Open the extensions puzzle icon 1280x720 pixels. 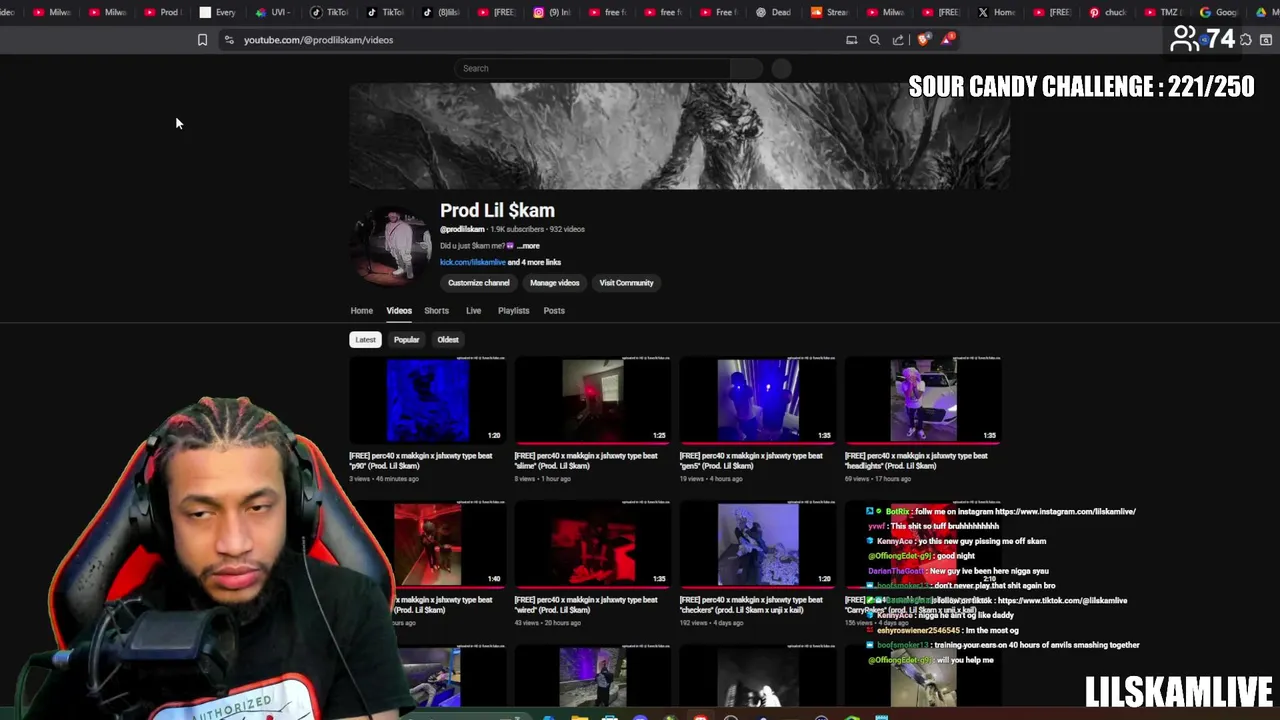(x=1246, y=40)
